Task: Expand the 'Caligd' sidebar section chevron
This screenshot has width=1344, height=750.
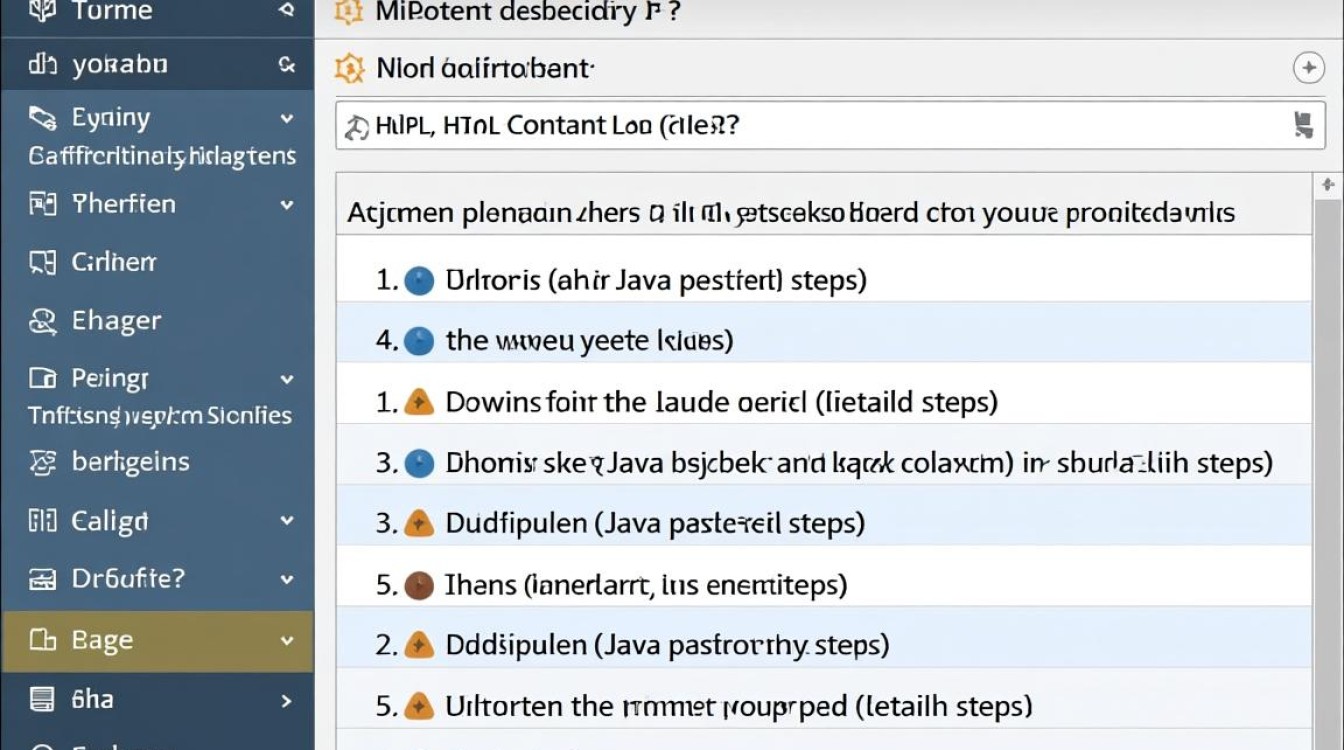Action: pos(287,521)
